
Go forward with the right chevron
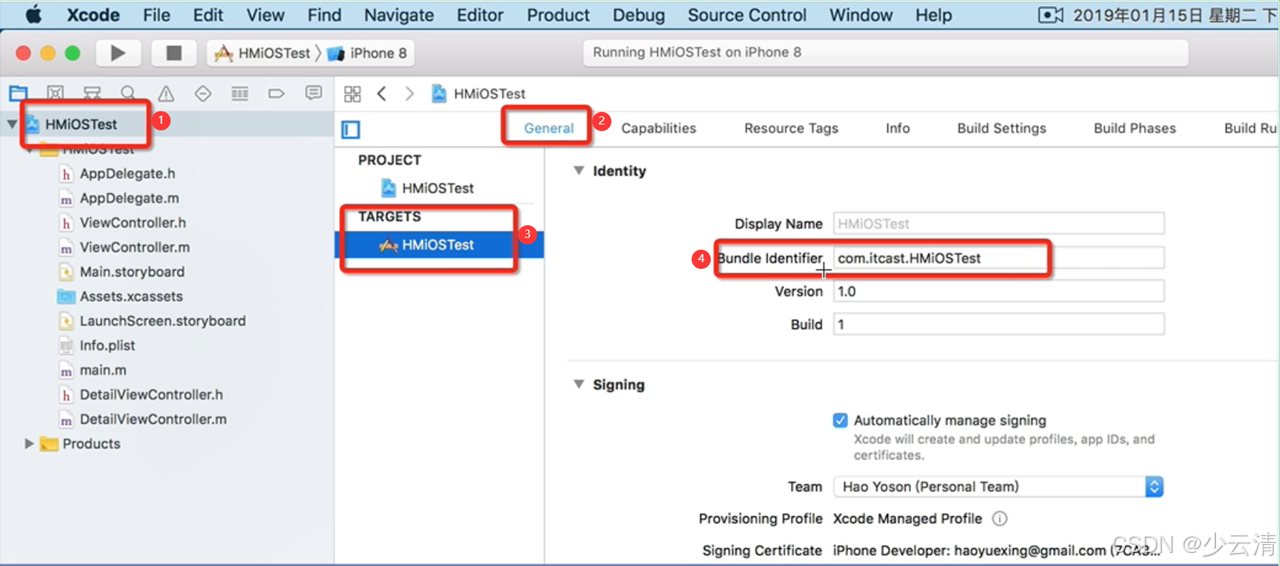tap(409, 94)
